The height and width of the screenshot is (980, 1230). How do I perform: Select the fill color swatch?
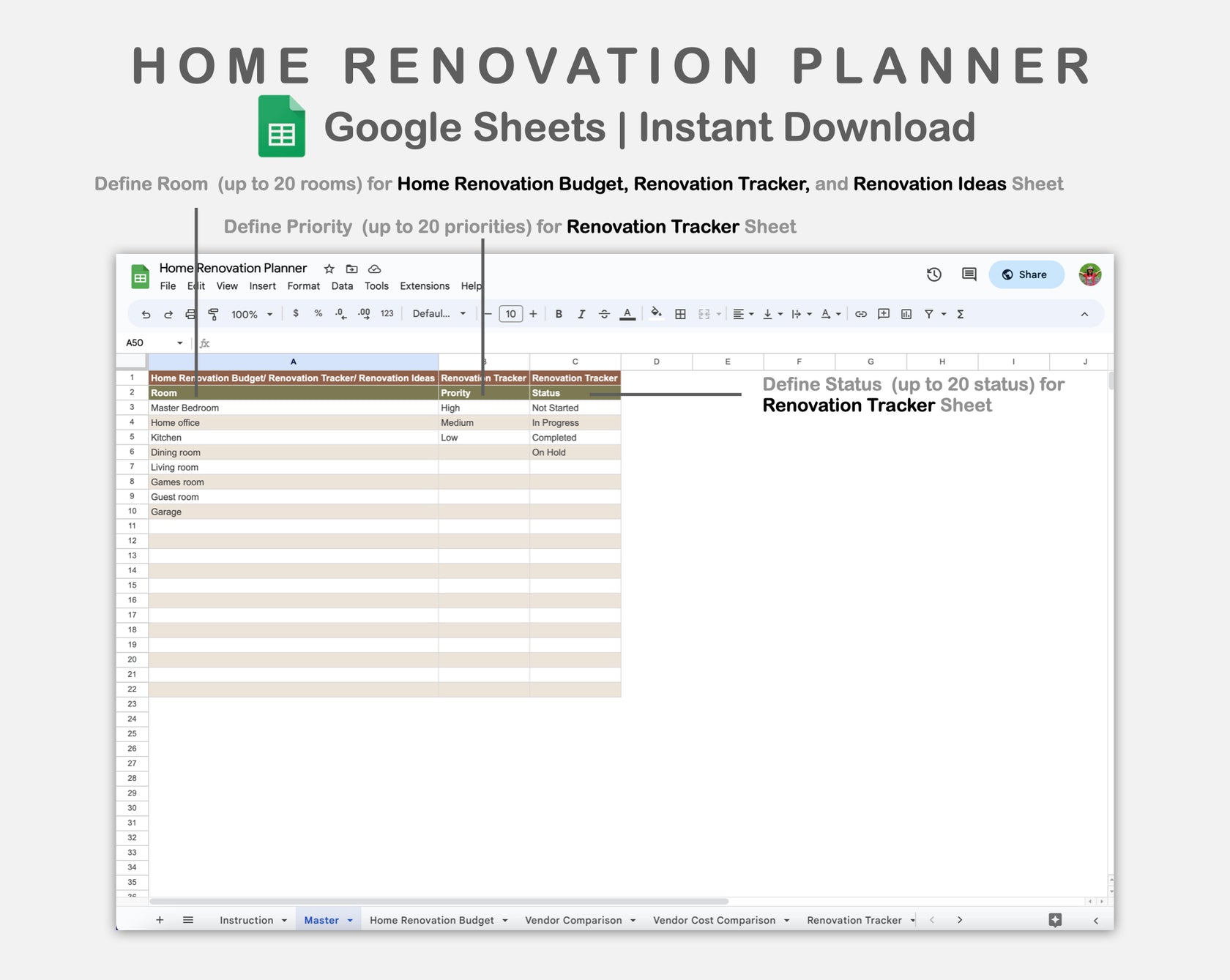click(x=656, y=313)
